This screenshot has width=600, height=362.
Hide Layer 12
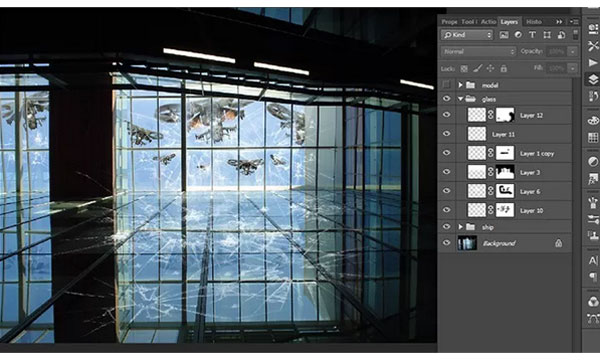click(x=446, y=115)
